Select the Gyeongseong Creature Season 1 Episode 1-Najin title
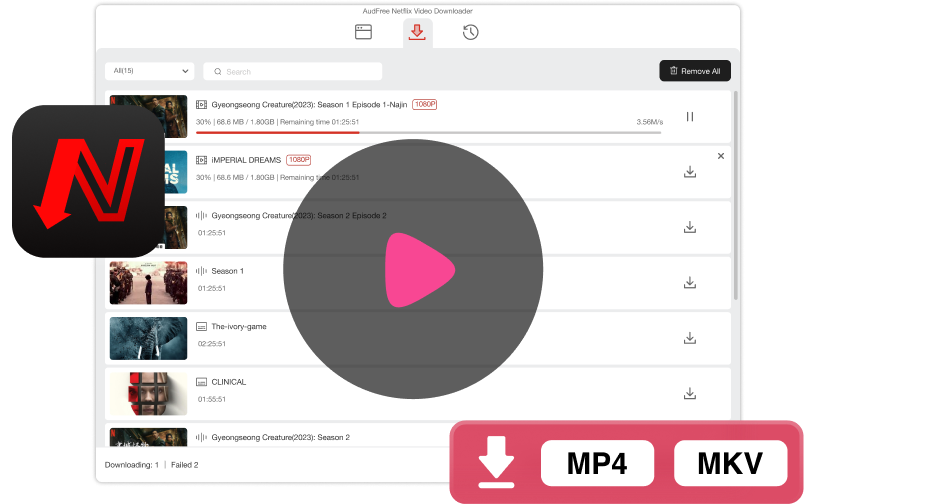This screenshot has width=940, height=504. 309,104
